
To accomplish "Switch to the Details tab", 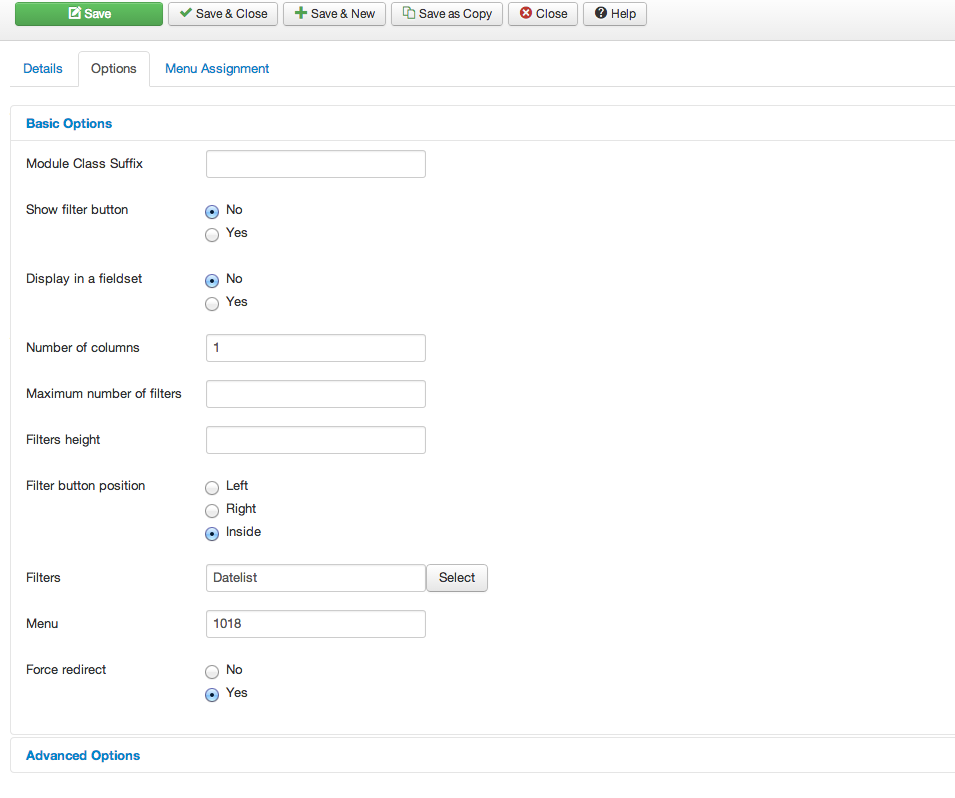I will point(43,69).
